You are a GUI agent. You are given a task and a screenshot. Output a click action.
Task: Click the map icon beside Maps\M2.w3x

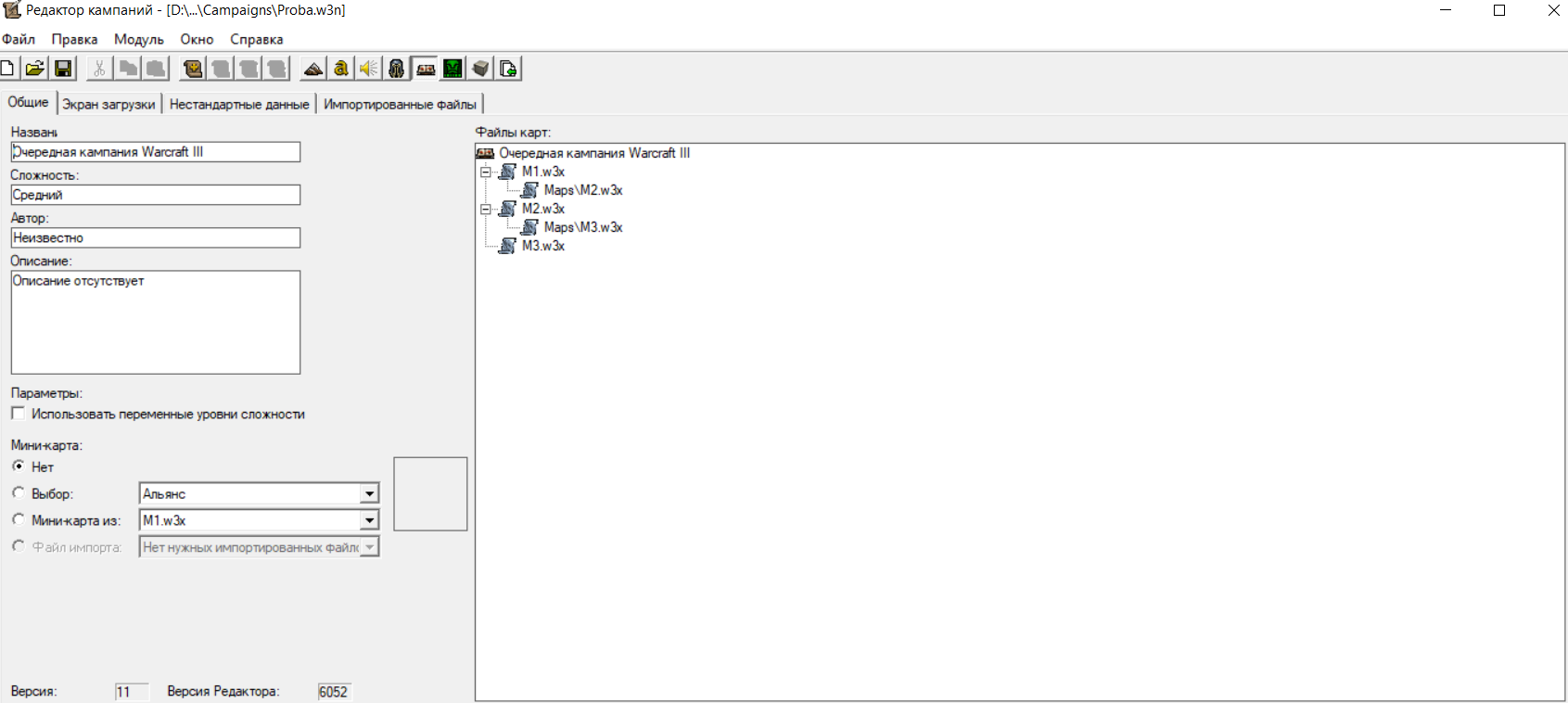[529, 190]
